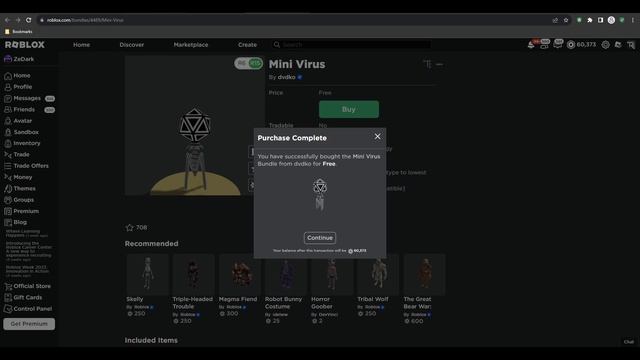Image resolution: width=640 pixels, height=360 pixels.
Task: Open the Discover tab
Action: coord(131,45)
